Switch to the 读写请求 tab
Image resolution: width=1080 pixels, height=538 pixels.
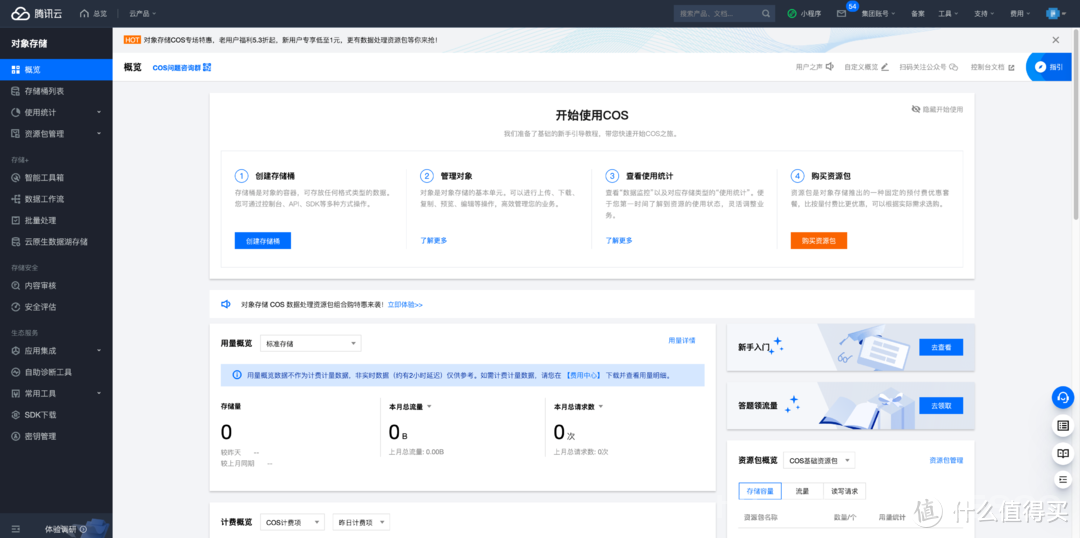click(844, 492)
